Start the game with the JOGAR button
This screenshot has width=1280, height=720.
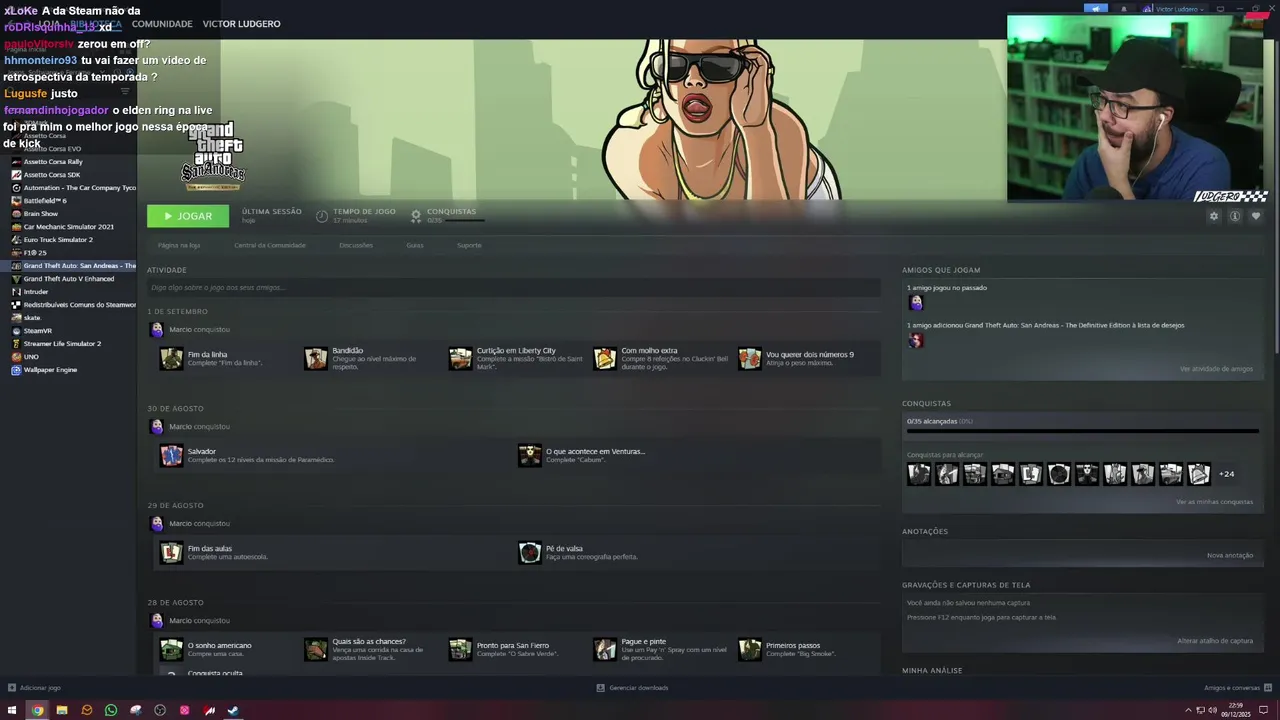(188, 216)
